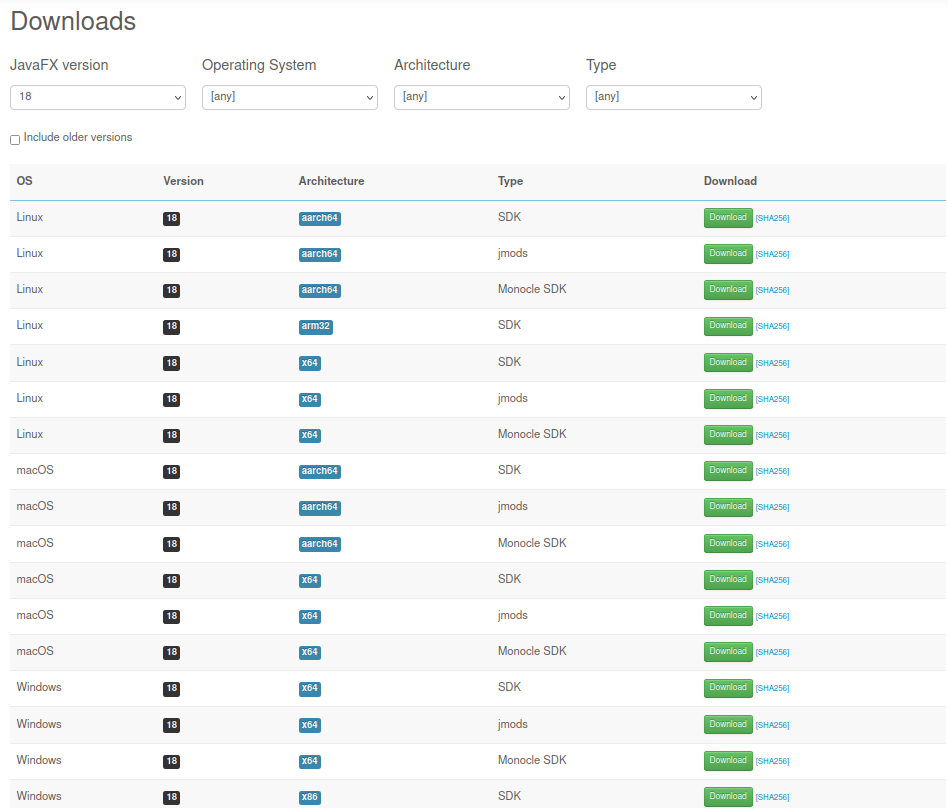Open the Operating System dropdown
This screenshot has height=808, width=948.
(290, 97)
